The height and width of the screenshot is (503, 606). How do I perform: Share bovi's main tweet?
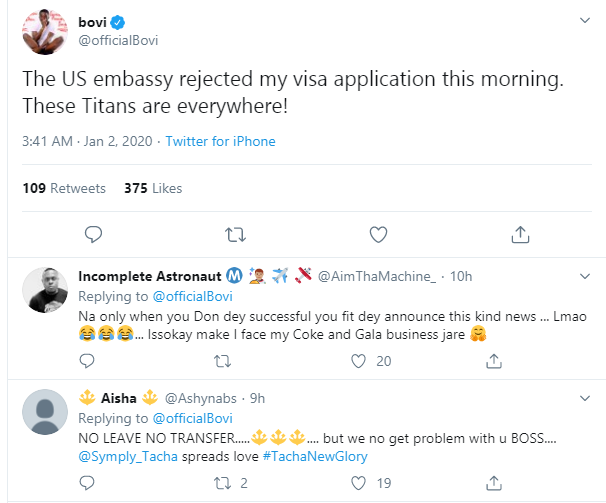520,234
